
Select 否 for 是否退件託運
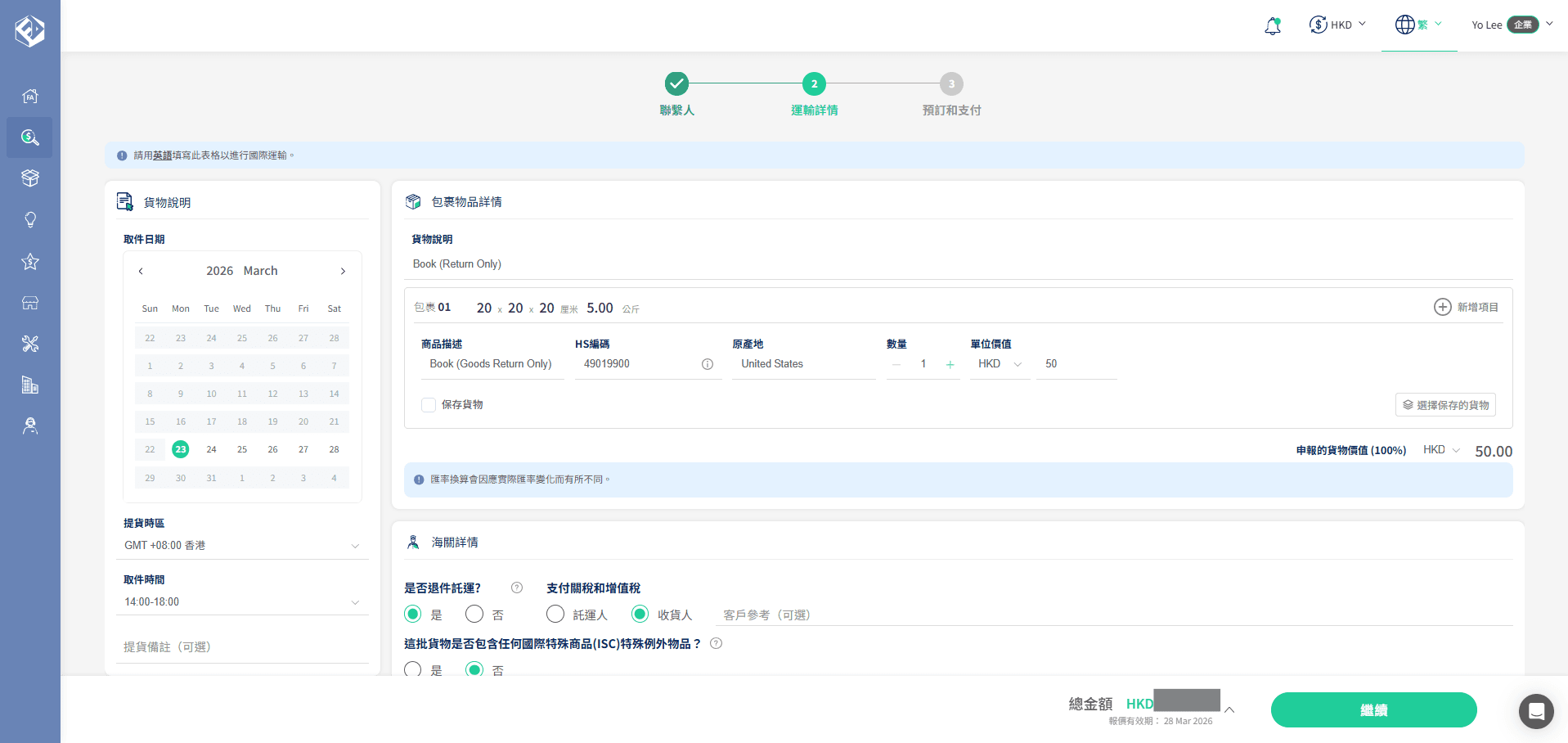click(x=474, y=614)
